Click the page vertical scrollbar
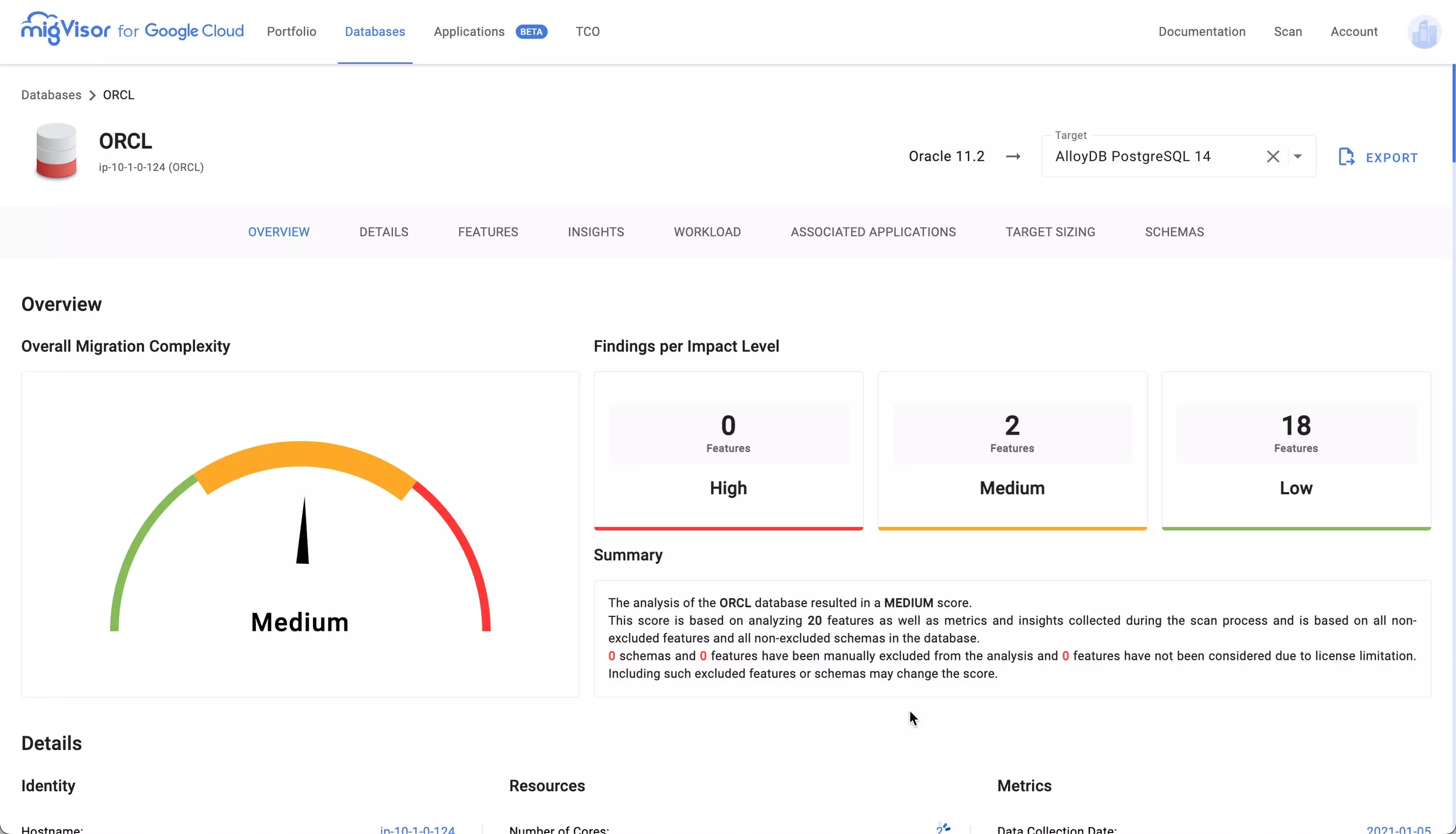 tap(1453, 113)
